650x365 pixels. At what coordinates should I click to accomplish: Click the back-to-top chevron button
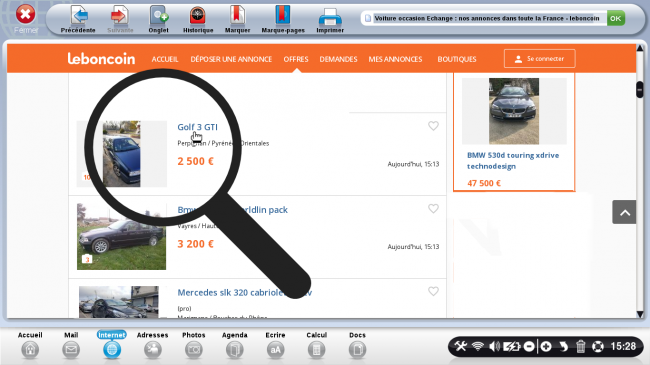[624, 212]
